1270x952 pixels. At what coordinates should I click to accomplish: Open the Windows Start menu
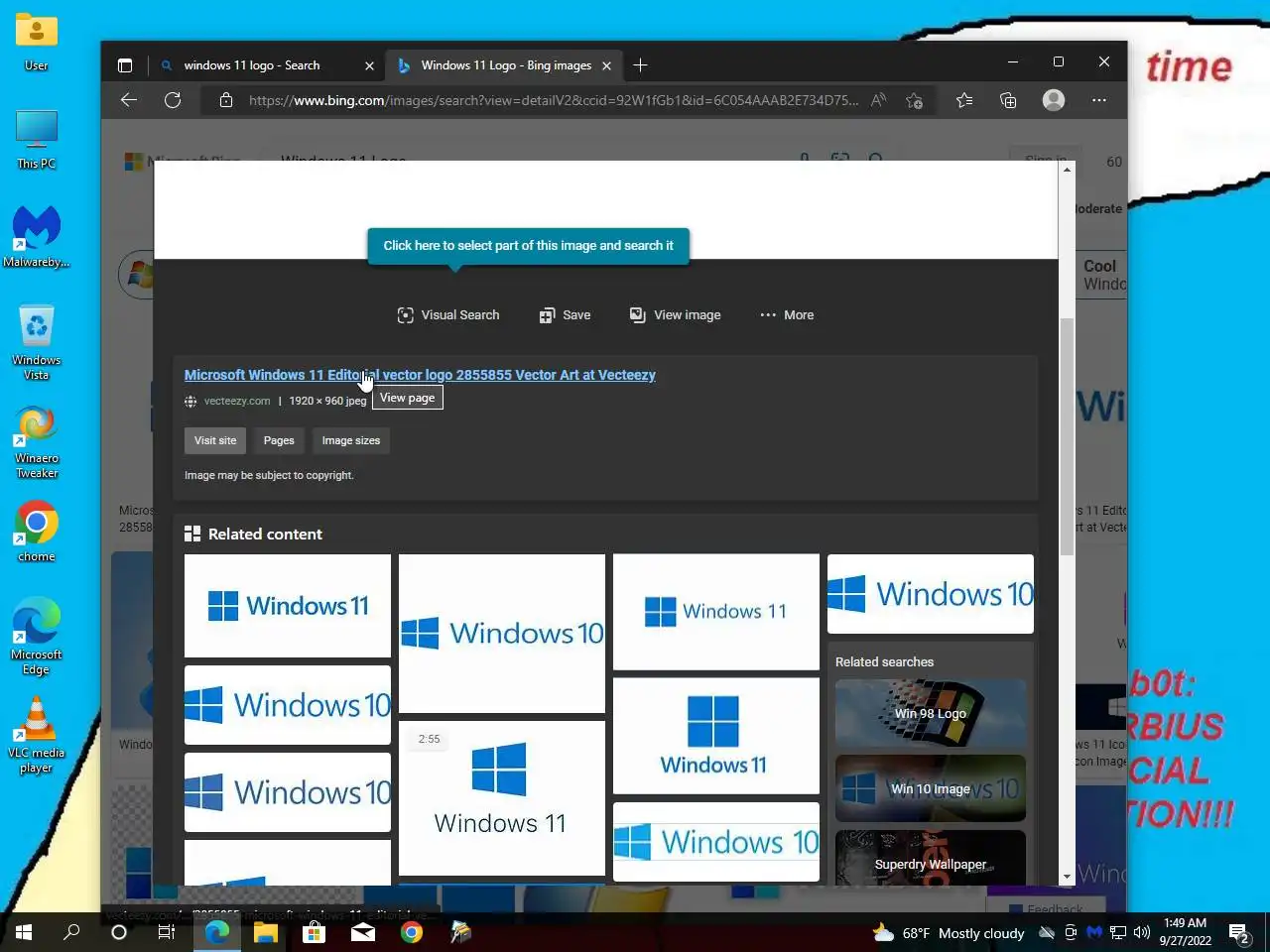[24, 932]
